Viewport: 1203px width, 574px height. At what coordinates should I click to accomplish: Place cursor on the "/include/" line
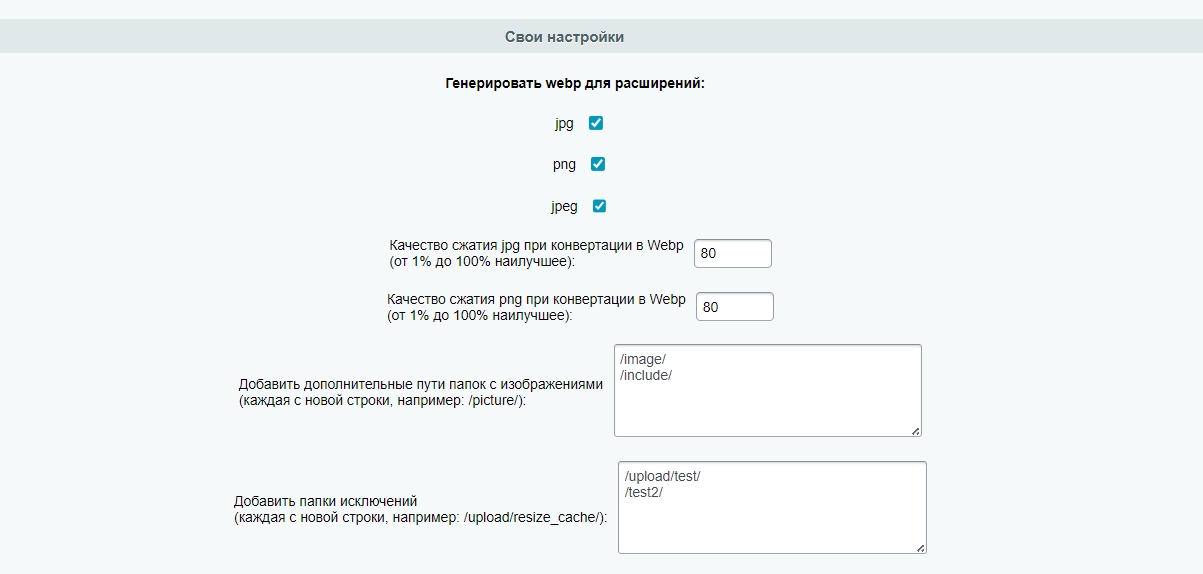(646, 375)
